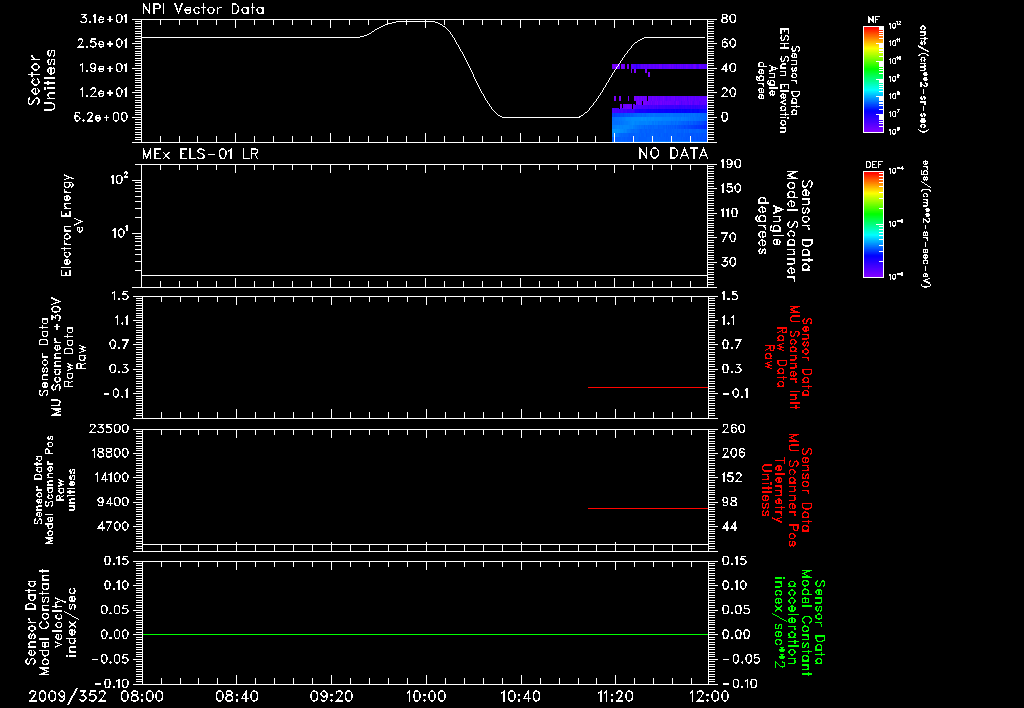Click the '260' telemetry tick label

click(733, 428)
